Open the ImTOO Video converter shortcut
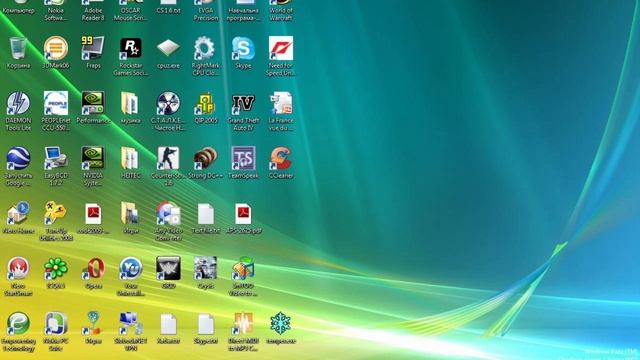The image size is (640, 360). pyautogui.click(x=243, y=269)
